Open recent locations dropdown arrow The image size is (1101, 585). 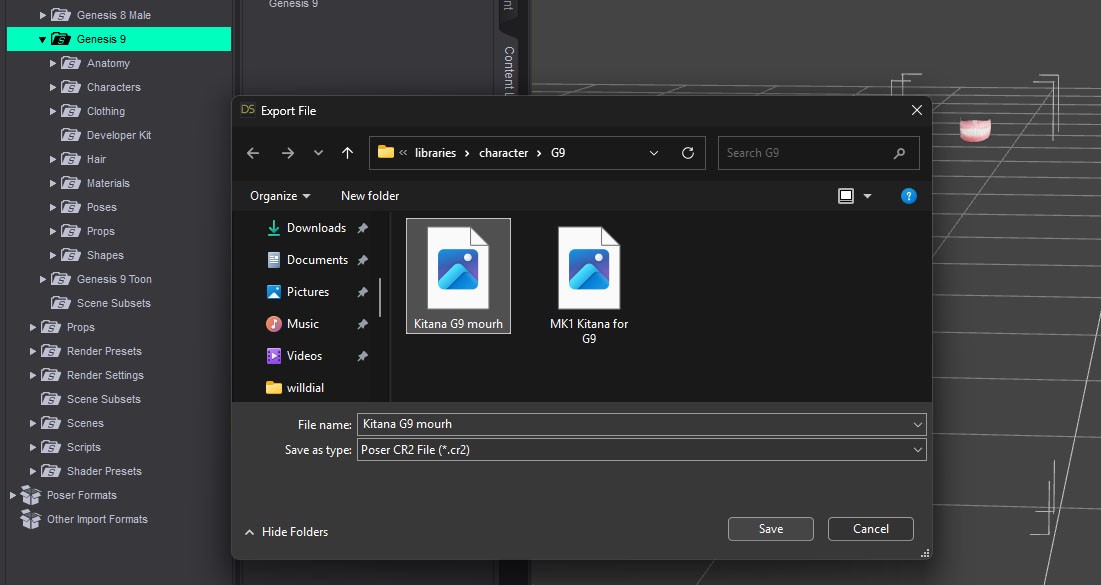(318, 153)
